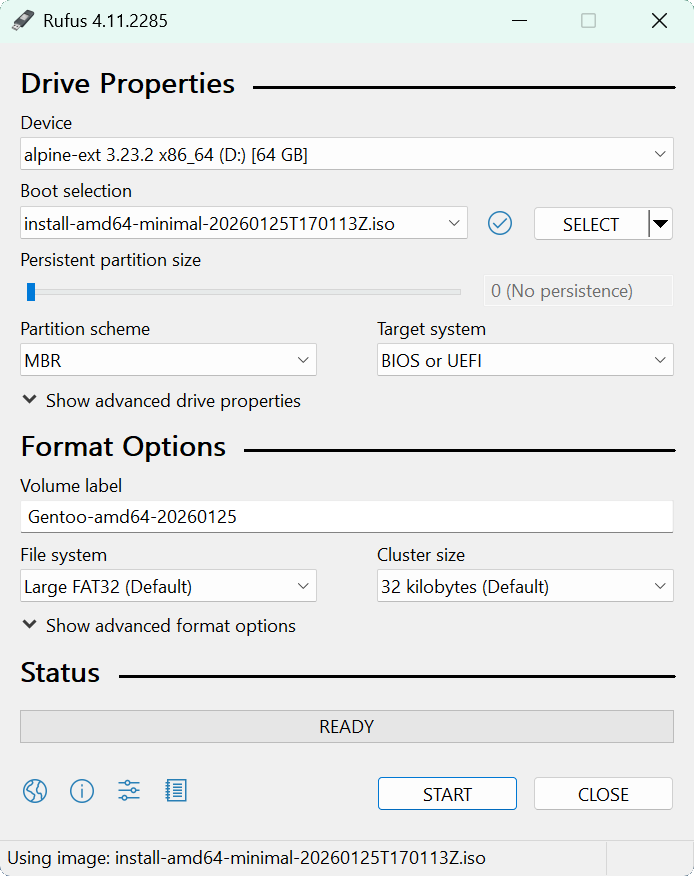Viewport: 694px width, 876px height.
Task: Click the persistent partition size slider
Action: [x=245, y=292]
